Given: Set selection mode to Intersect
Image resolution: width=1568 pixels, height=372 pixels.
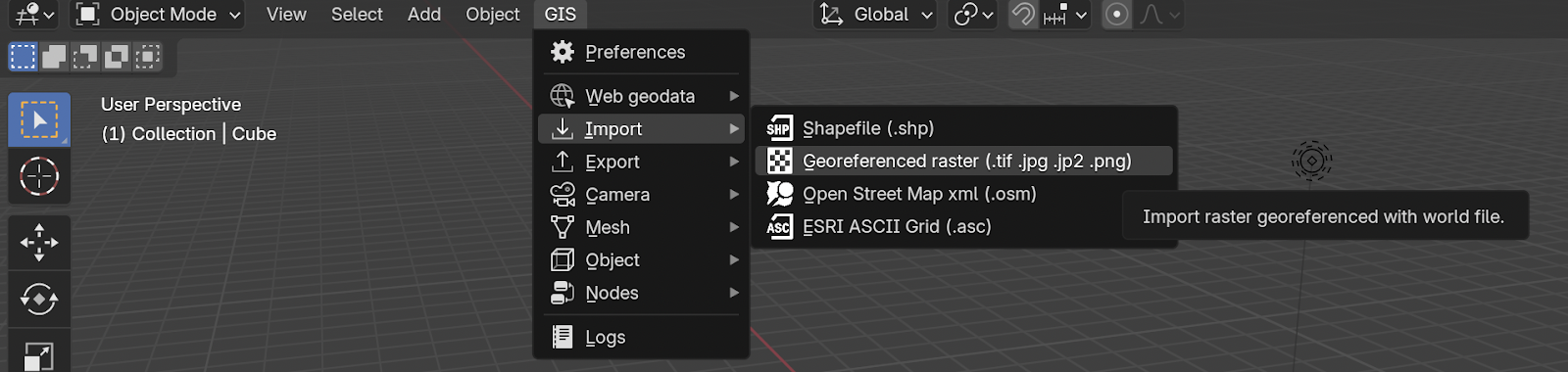Looking at the screenshot, I should point(148,57).
